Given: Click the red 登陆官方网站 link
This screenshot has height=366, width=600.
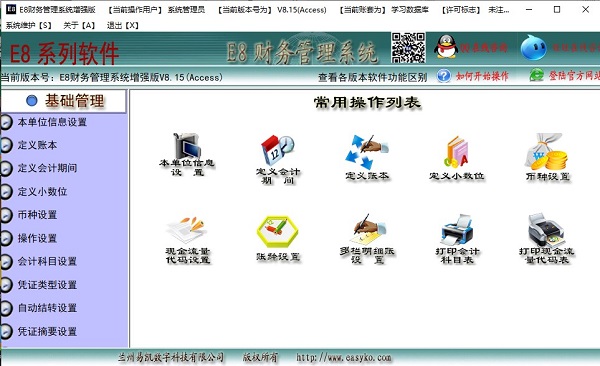Looking at the screenshot, I should [x=574, y=76].
